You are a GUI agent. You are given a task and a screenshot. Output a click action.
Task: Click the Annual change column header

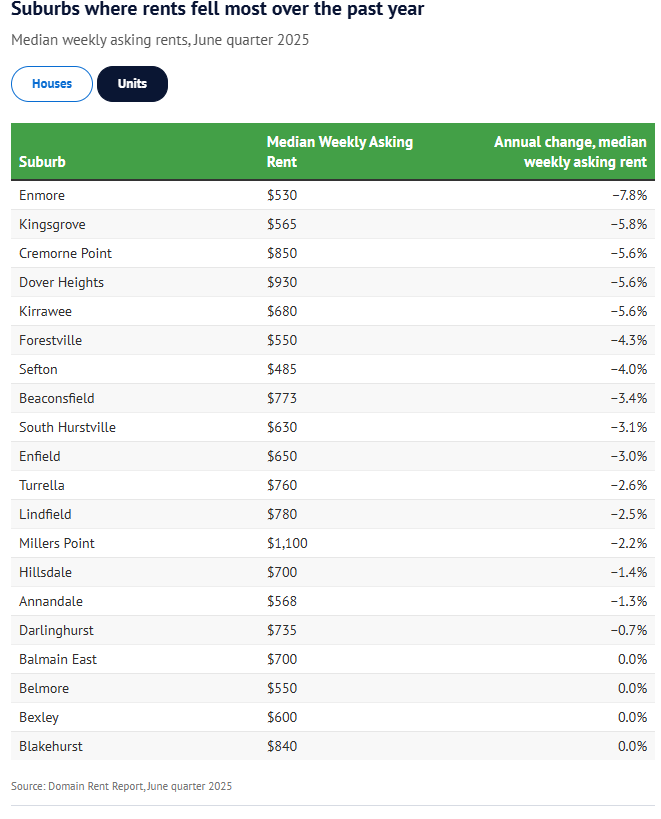click(x=570, y=152)
